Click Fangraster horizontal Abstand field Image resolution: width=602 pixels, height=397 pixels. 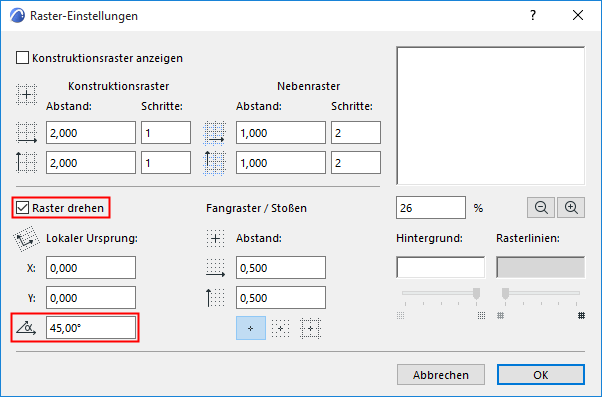tap(281, 268)
